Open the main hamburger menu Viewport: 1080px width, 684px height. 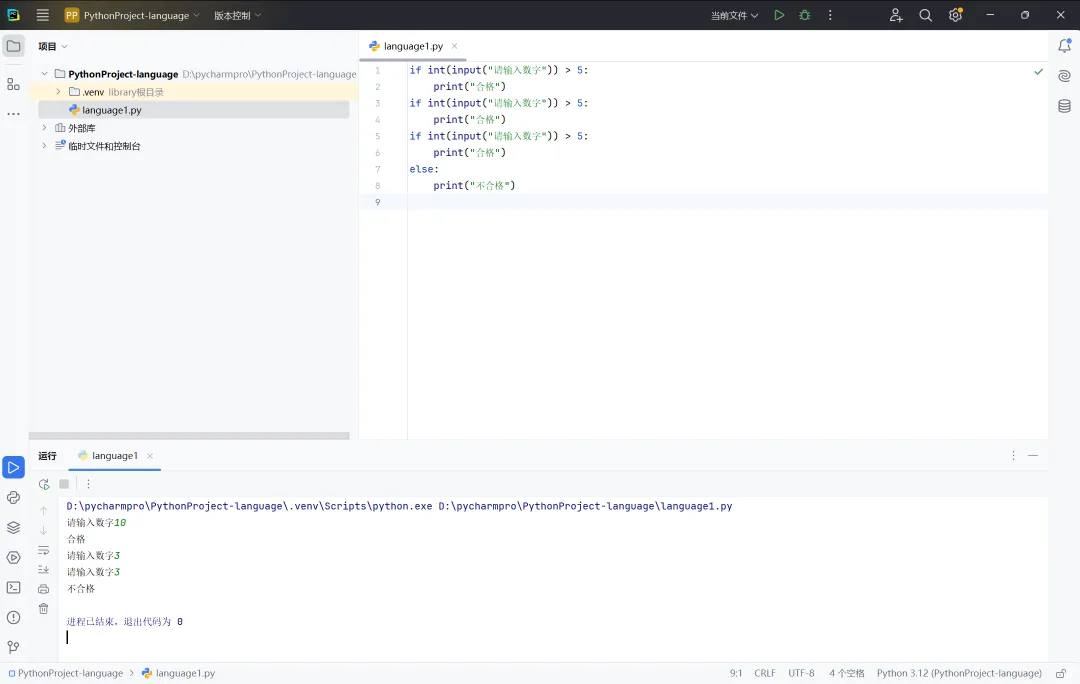pyautogui.click(x=43, y=15)
